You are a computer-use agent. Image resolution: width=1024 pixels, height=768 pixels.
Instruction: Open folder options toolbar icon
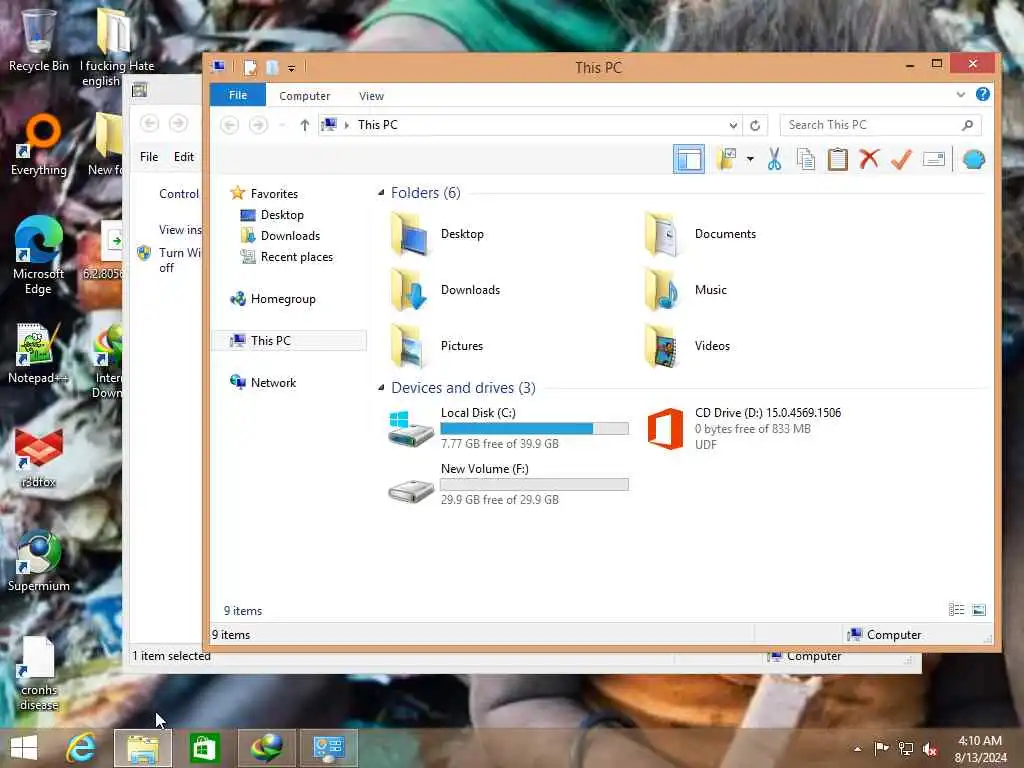[x=726, y=159]
